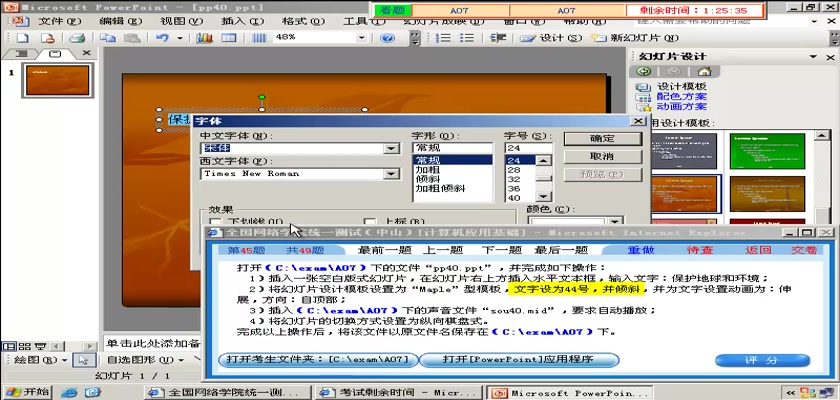Click the Show/Hide Grid toolbar icon
The height and width of the screenshot is (400, 840).
tap(259, 38)
